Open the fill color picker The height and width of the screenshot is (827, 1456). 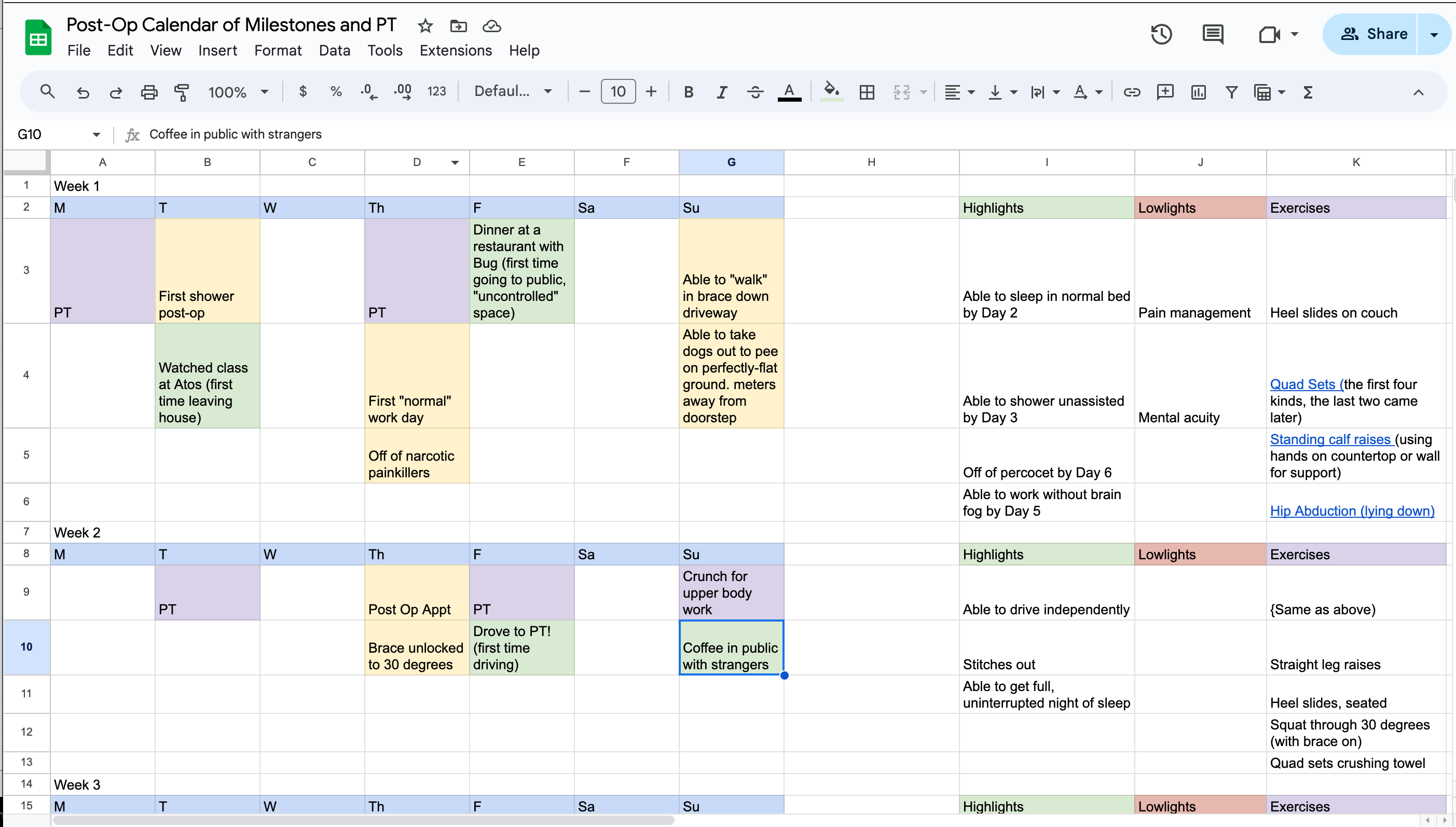pos(831,91)
